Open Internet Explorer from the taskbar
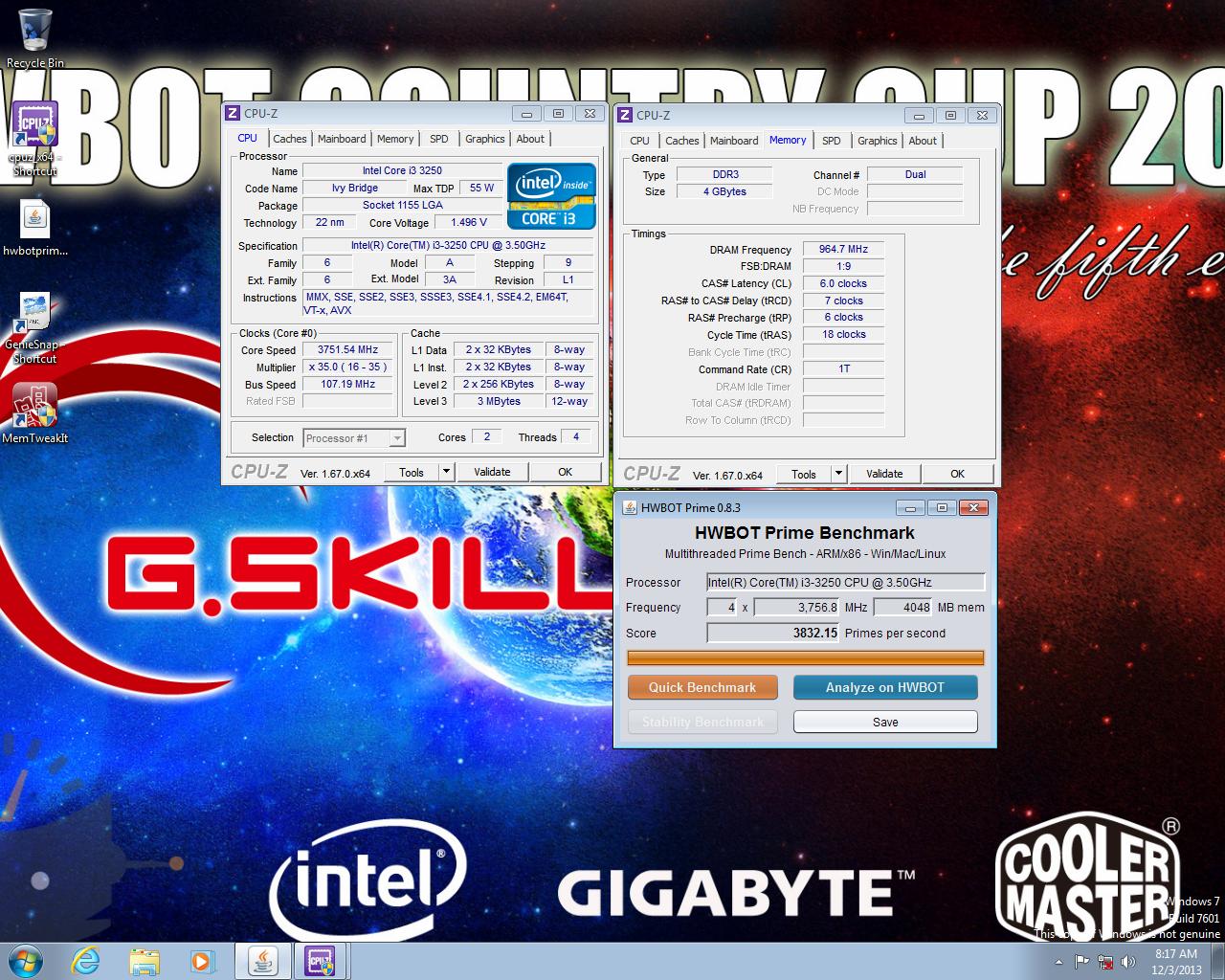Image resolution: width=1225 pixels, height=980 pixels. click(86, 961)
